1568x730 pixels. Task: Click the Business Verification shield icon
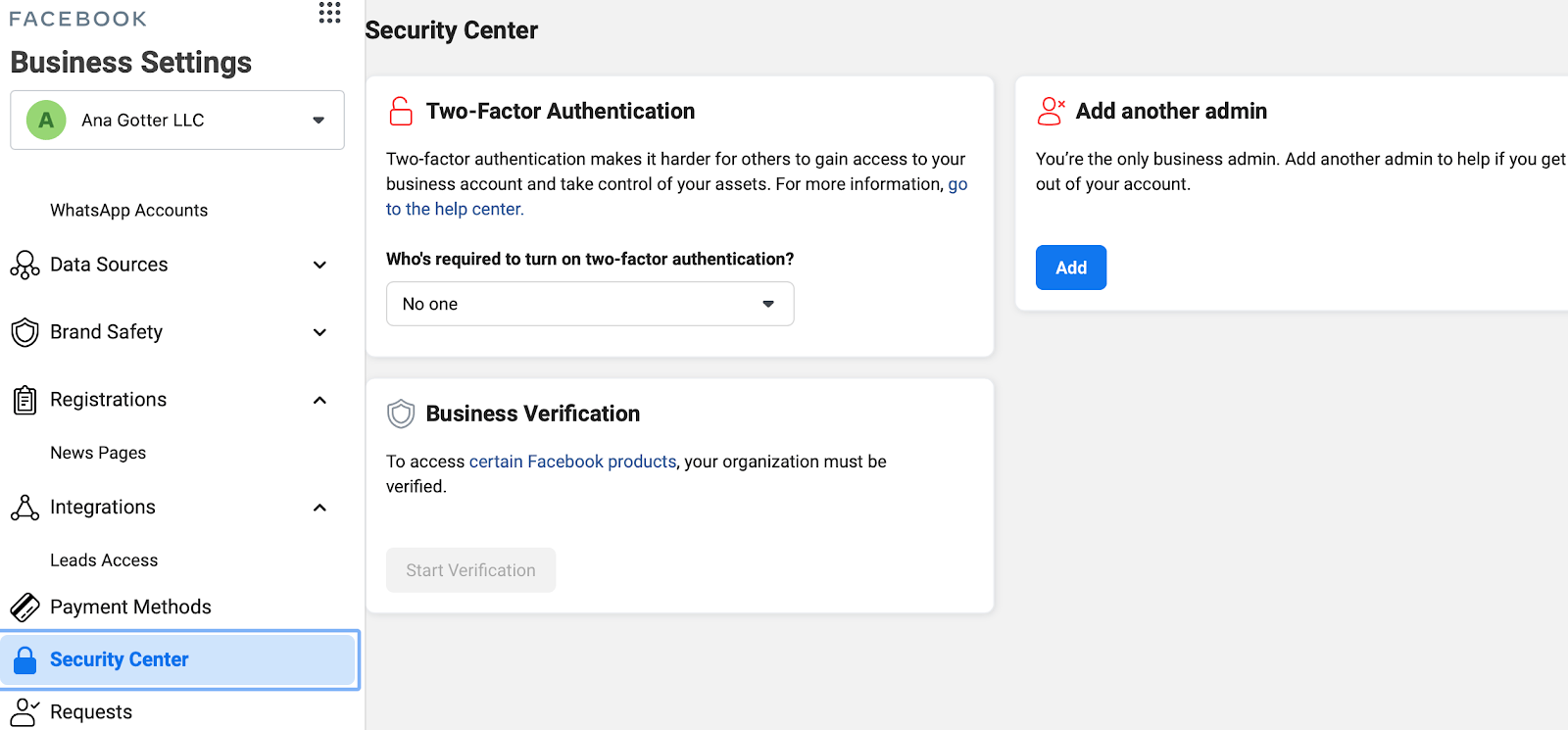[401, 414]
